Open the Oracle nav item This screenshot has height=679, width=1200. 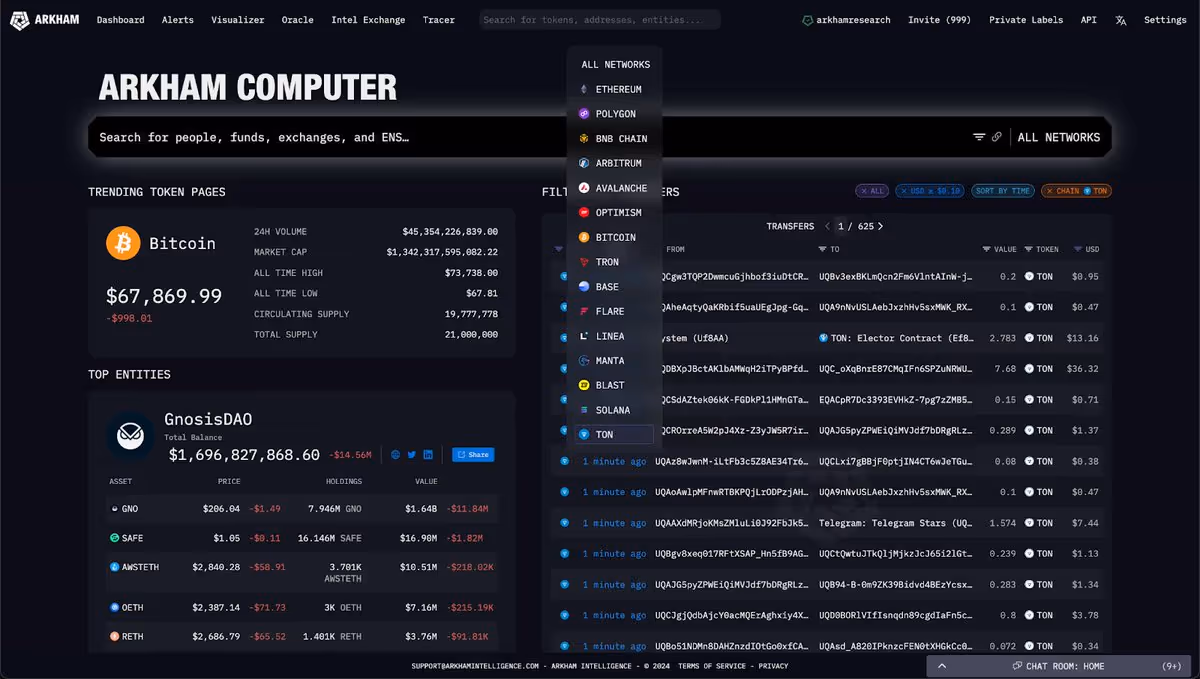pos(298,20)
